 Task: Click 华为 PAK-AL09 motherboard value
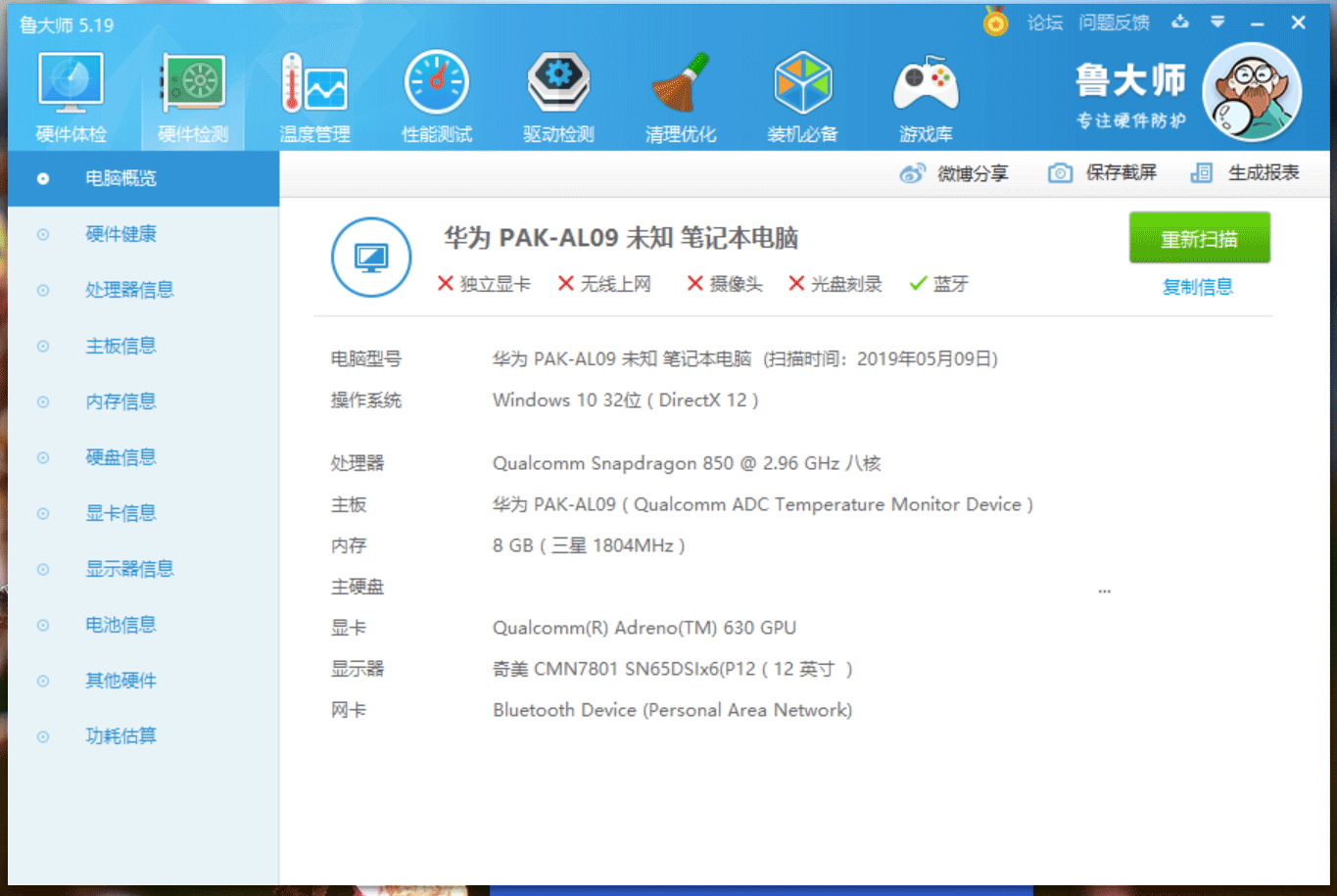point(763,504)
